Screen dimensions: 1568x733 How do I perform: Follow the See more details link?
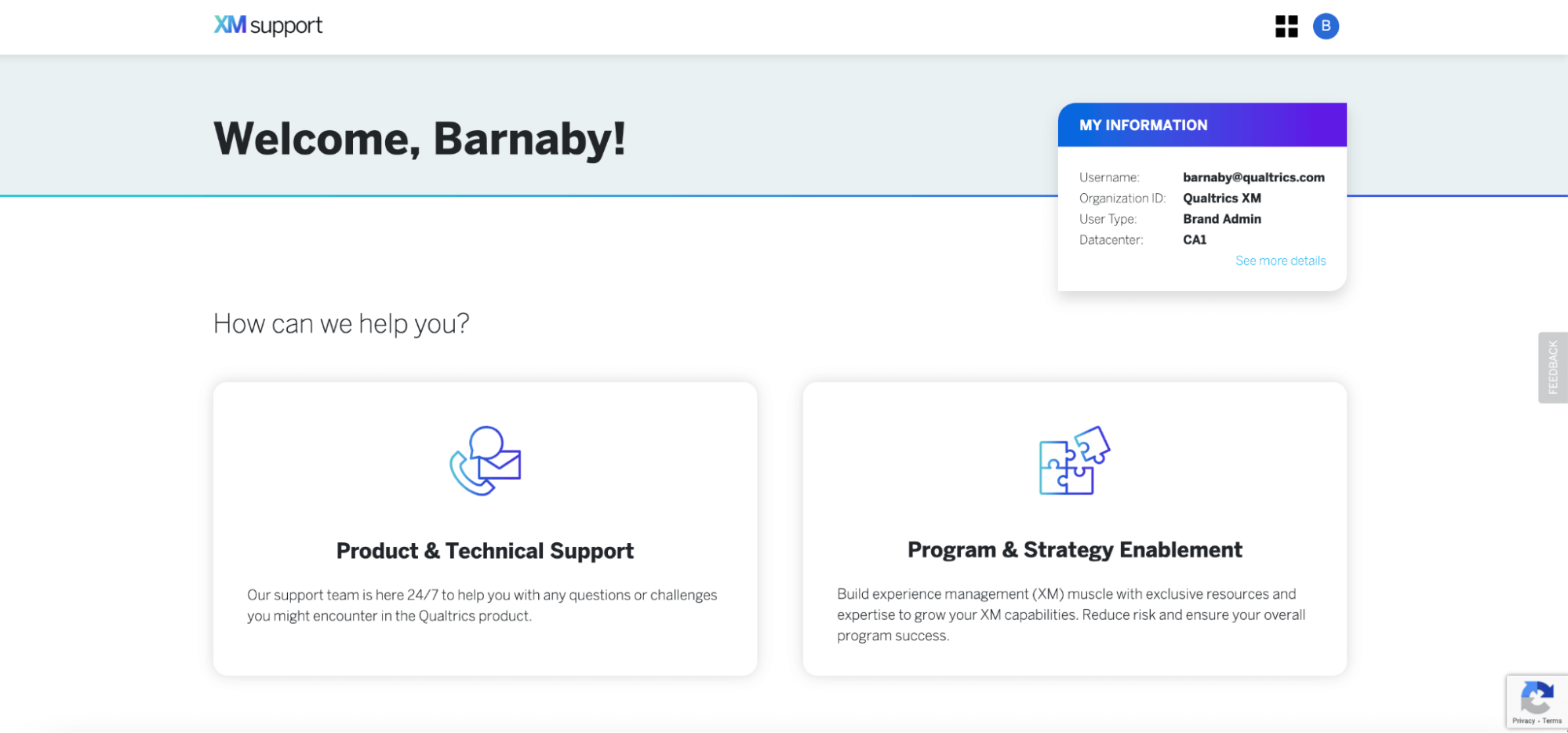[1280, 261]
